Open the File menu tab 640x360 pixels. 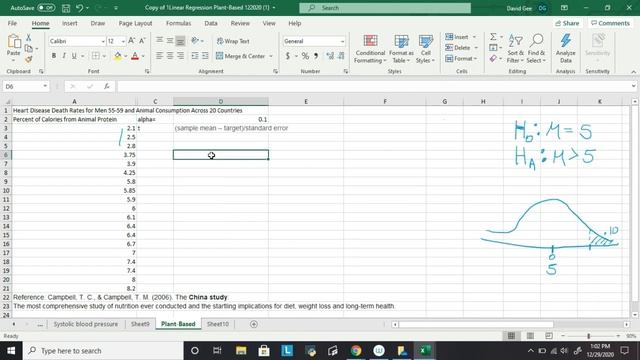(x=12, y=23)
